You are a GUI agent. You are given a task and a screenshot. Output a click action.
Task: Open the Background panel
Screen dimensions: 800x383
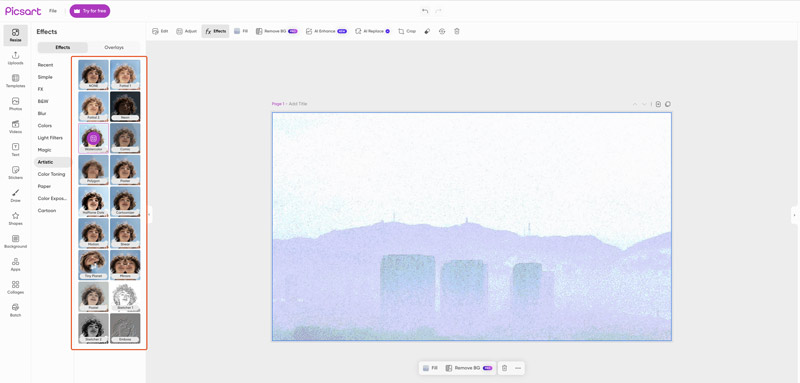pos(15,242)
